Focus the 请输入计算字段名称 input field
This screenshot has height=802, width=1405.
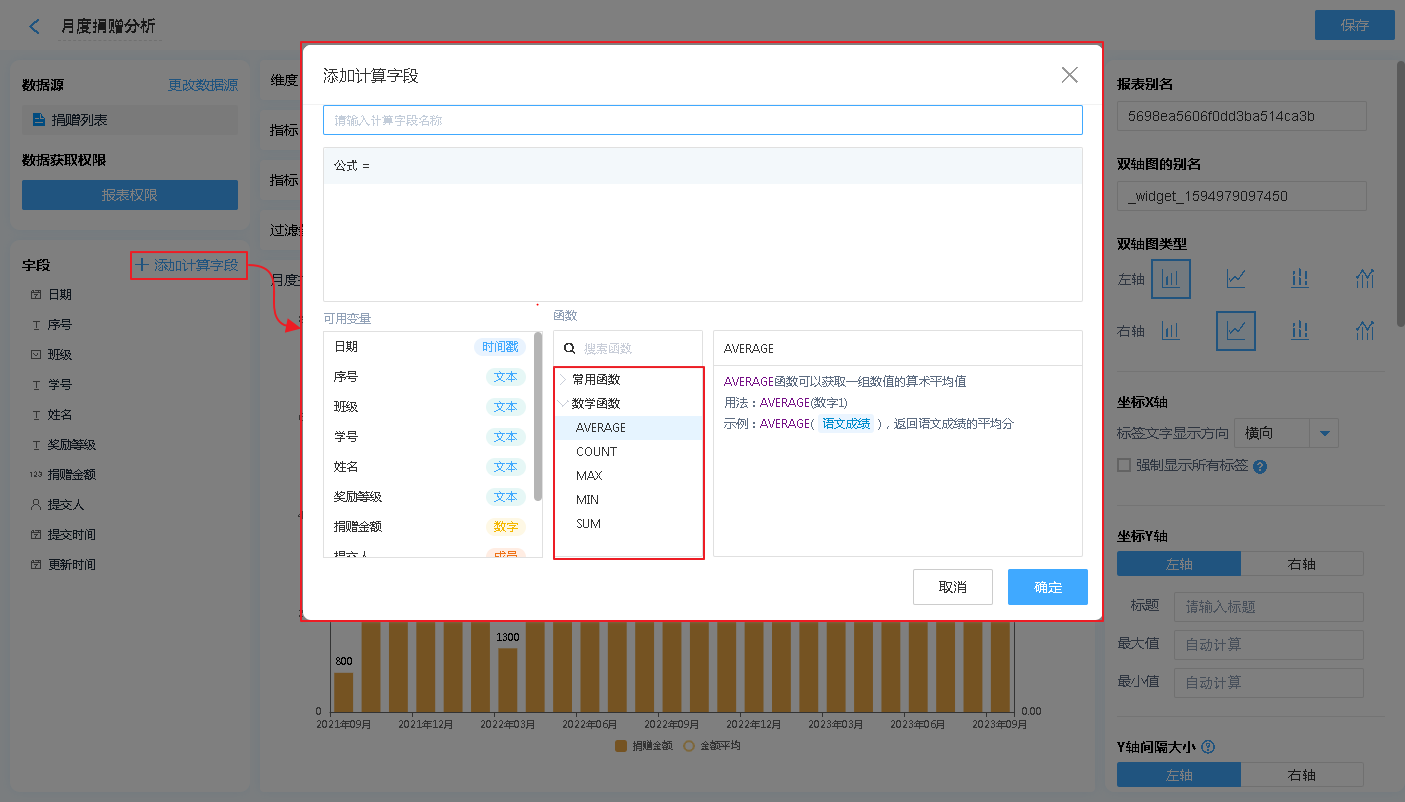click(702, 120)
